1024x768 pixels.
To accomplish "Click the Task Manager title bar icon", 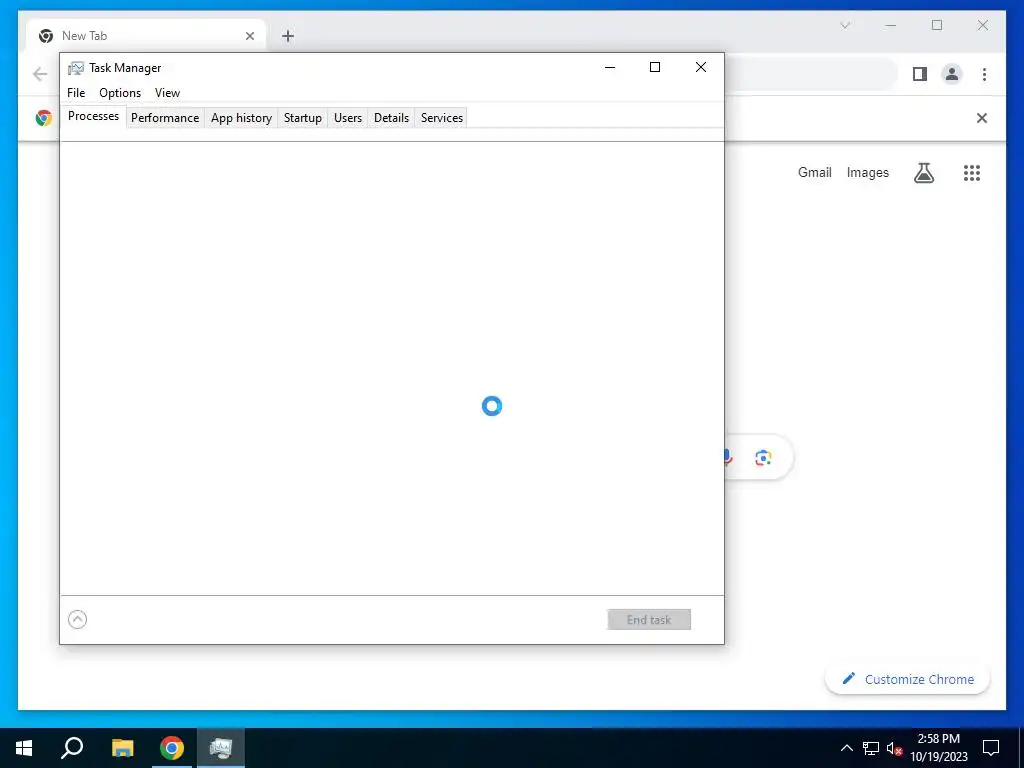I will (x=76, y=68).
